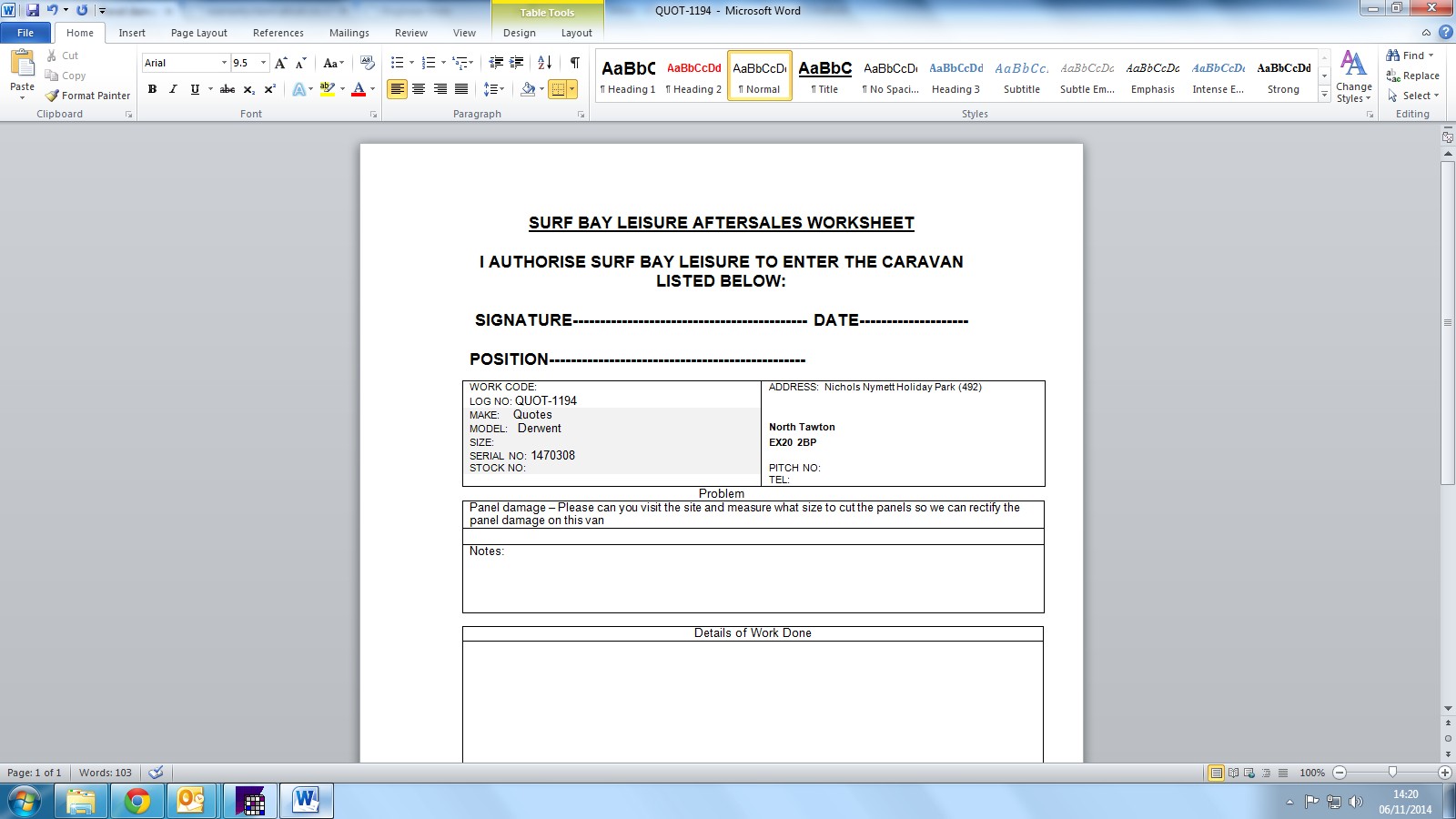Open the font name dropdown showing Arial
Image resolution: width=1456 pixels, height=819 pixels.
225,63
